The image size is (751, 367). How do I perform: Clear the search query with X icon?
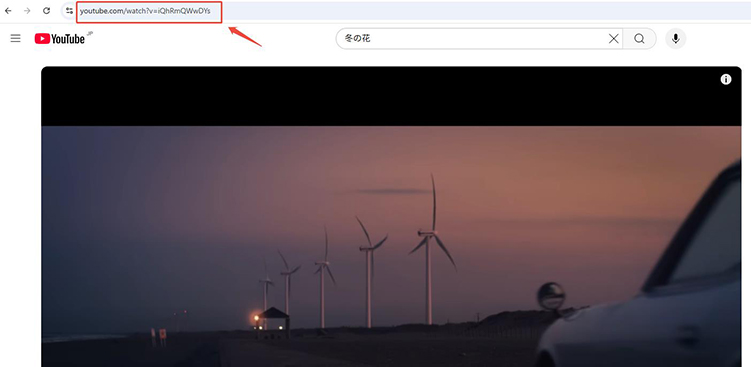614,39
